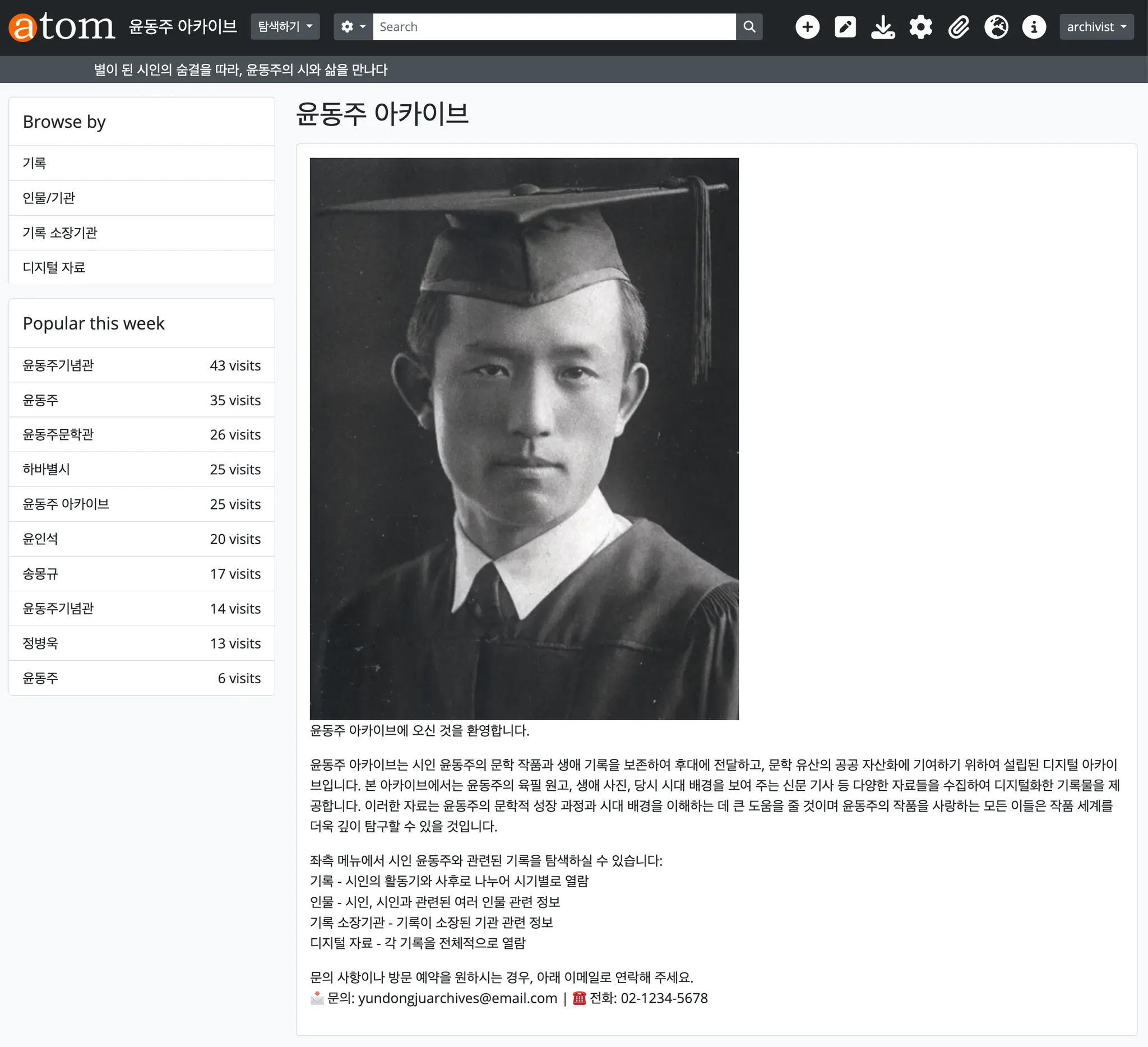Open the Quick links info icon
Screen dimensions: 1148x1047
click(1034, 27)
